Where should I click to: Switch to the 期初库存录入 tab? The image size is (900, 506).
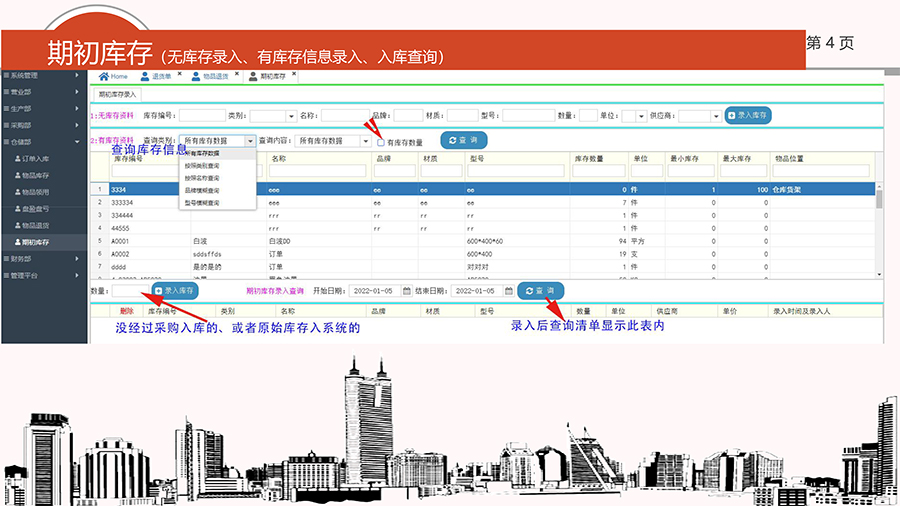point(117,93)
